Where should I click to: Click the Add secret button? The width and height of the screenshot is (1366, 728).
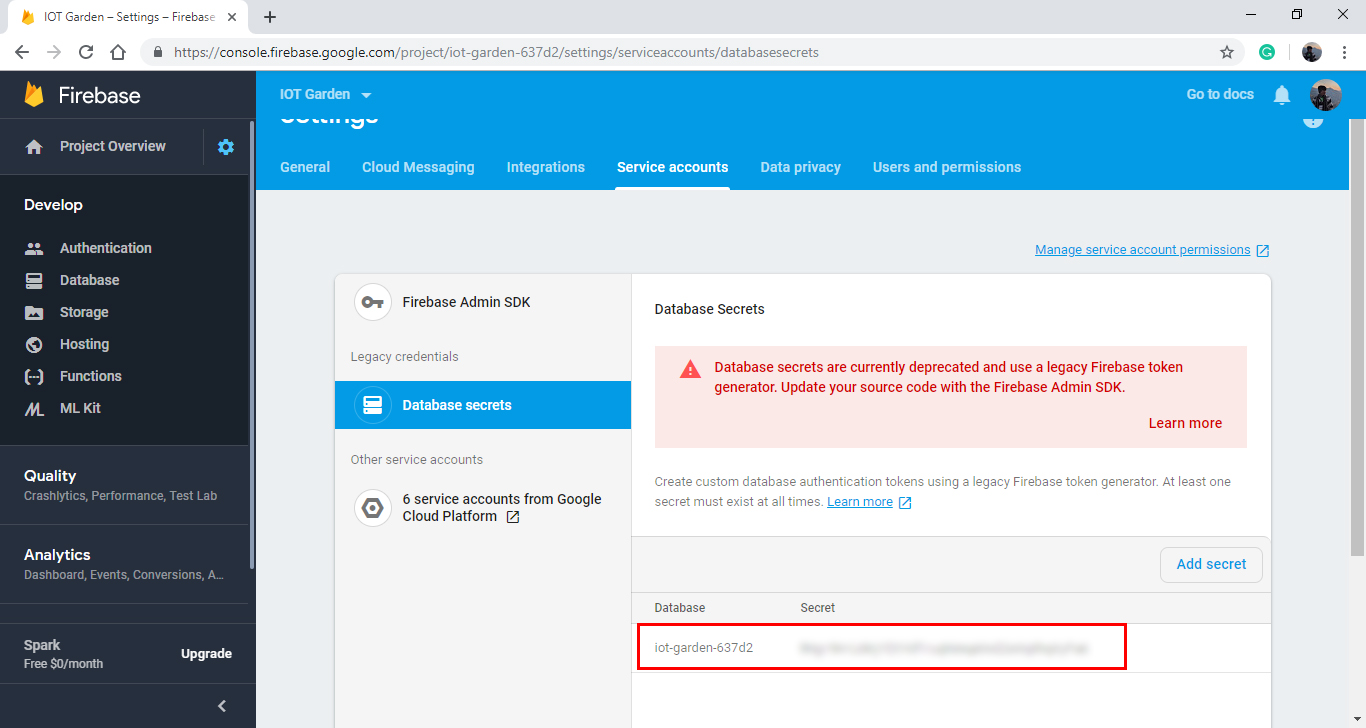1211,564
